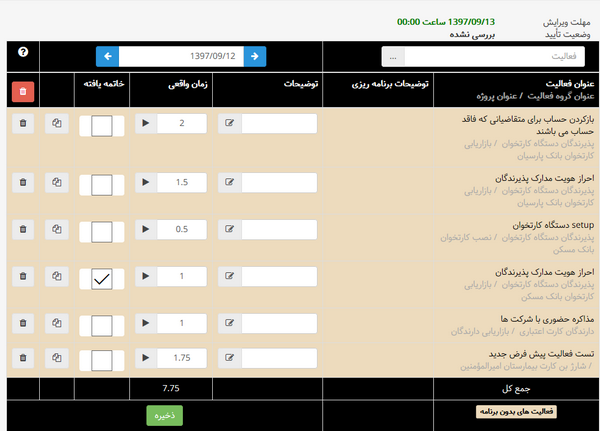The width and height of the screenshot is (600, 431).
Task: Edit description icon in the 1.5 row
Action: coord(230,182)
